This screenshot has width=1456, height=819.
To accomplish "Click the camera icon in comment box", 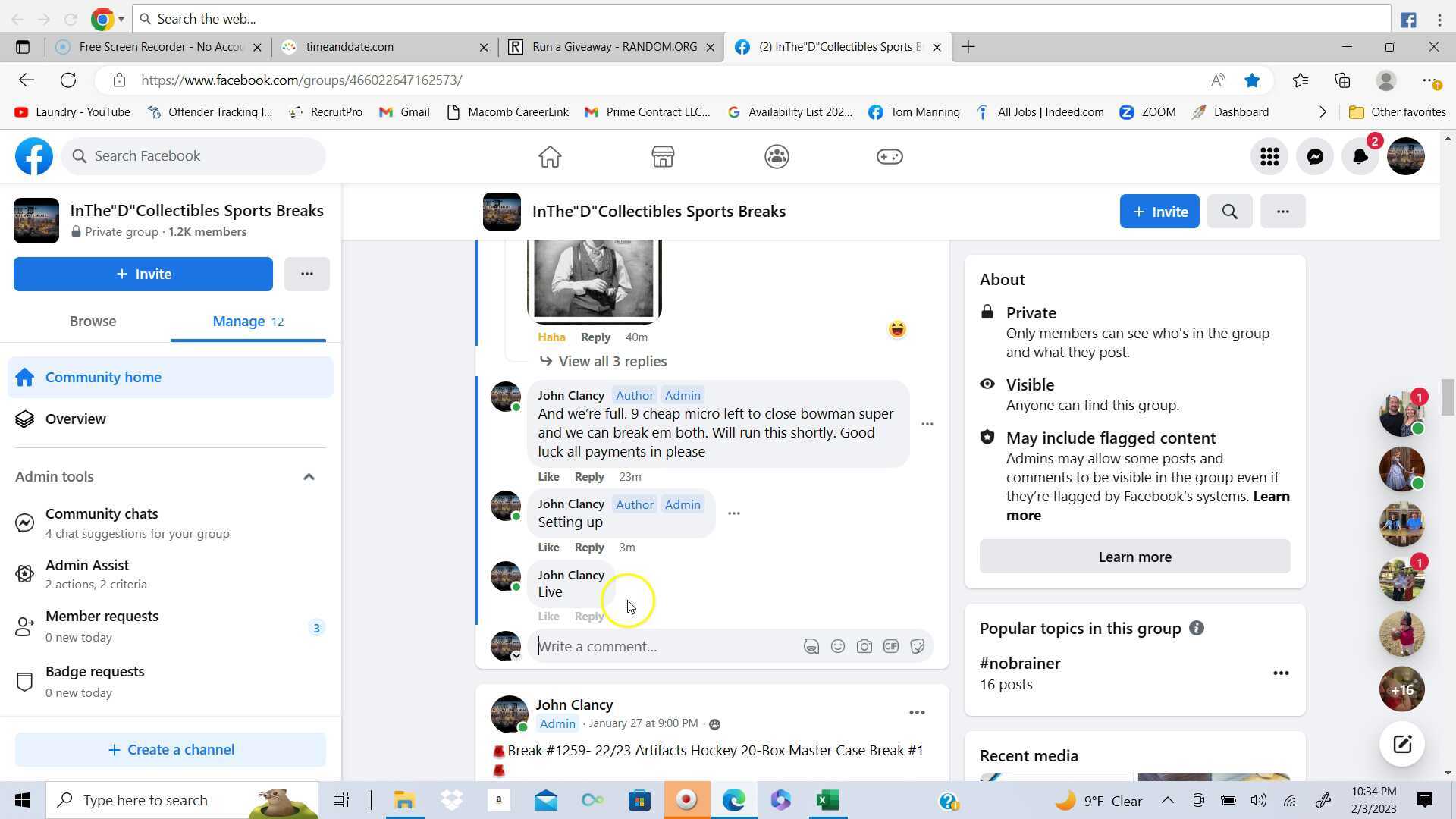I will [x=864, y=647].
